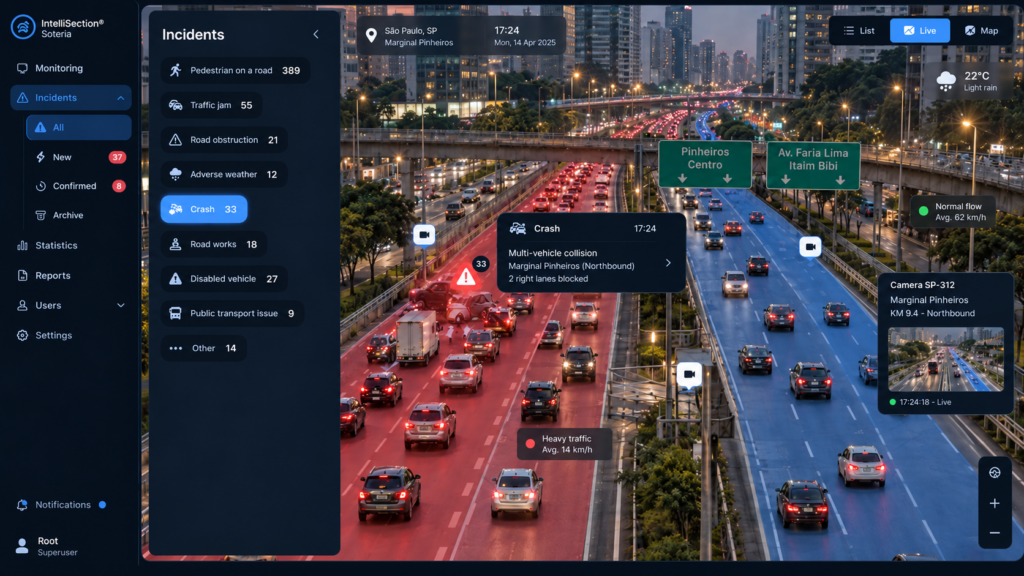Filter by Adverse weather incidents

(x=223, y=174)
